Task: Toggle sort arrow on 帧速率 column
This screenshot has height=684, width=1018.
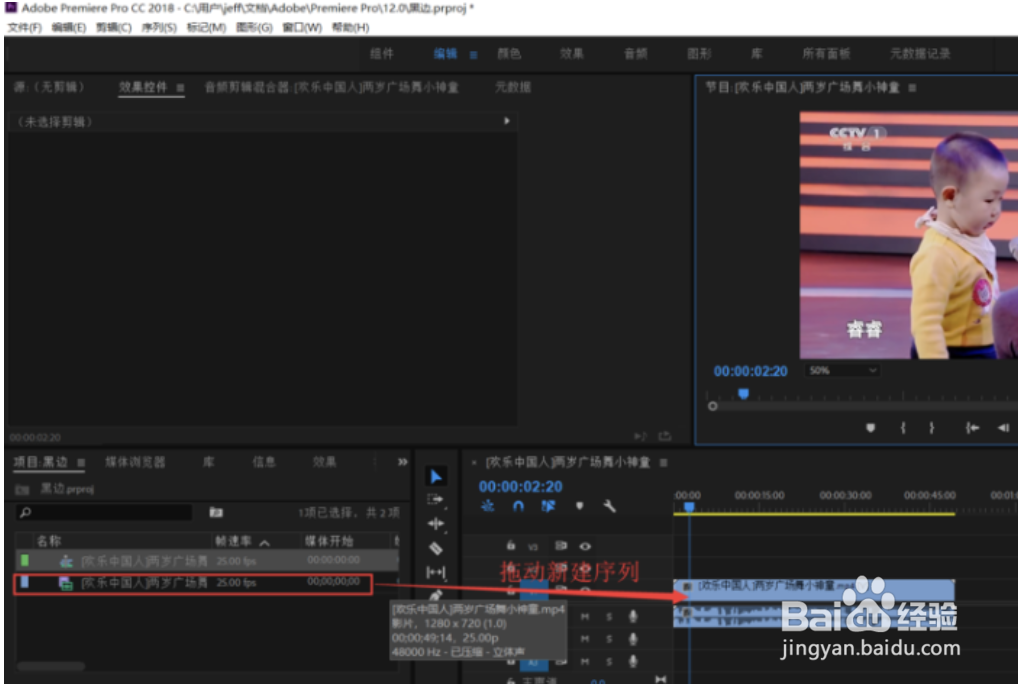Action: pos(264,542)
